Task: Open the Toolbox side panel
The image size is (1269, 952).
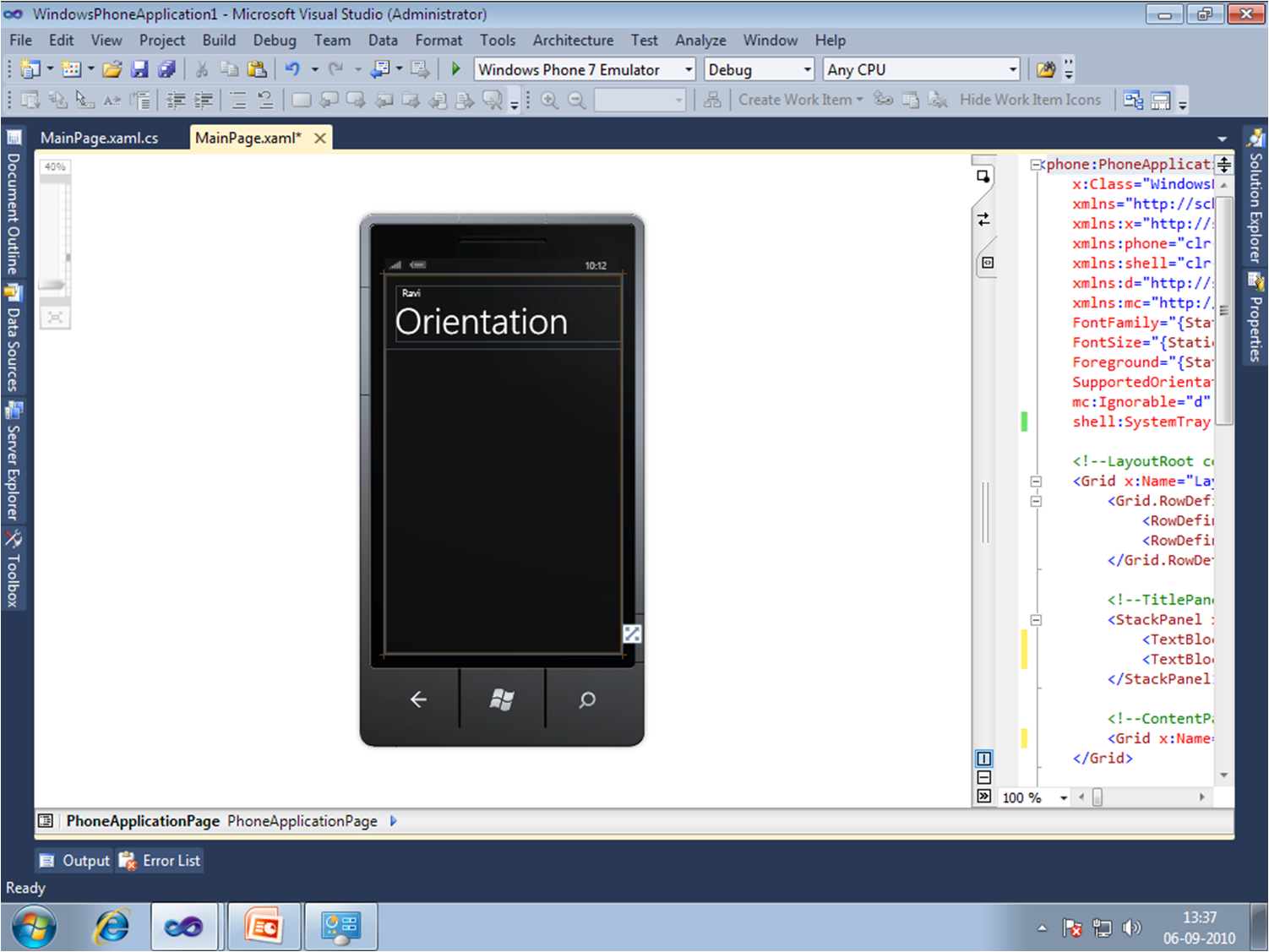Action: tap(13, 568)
